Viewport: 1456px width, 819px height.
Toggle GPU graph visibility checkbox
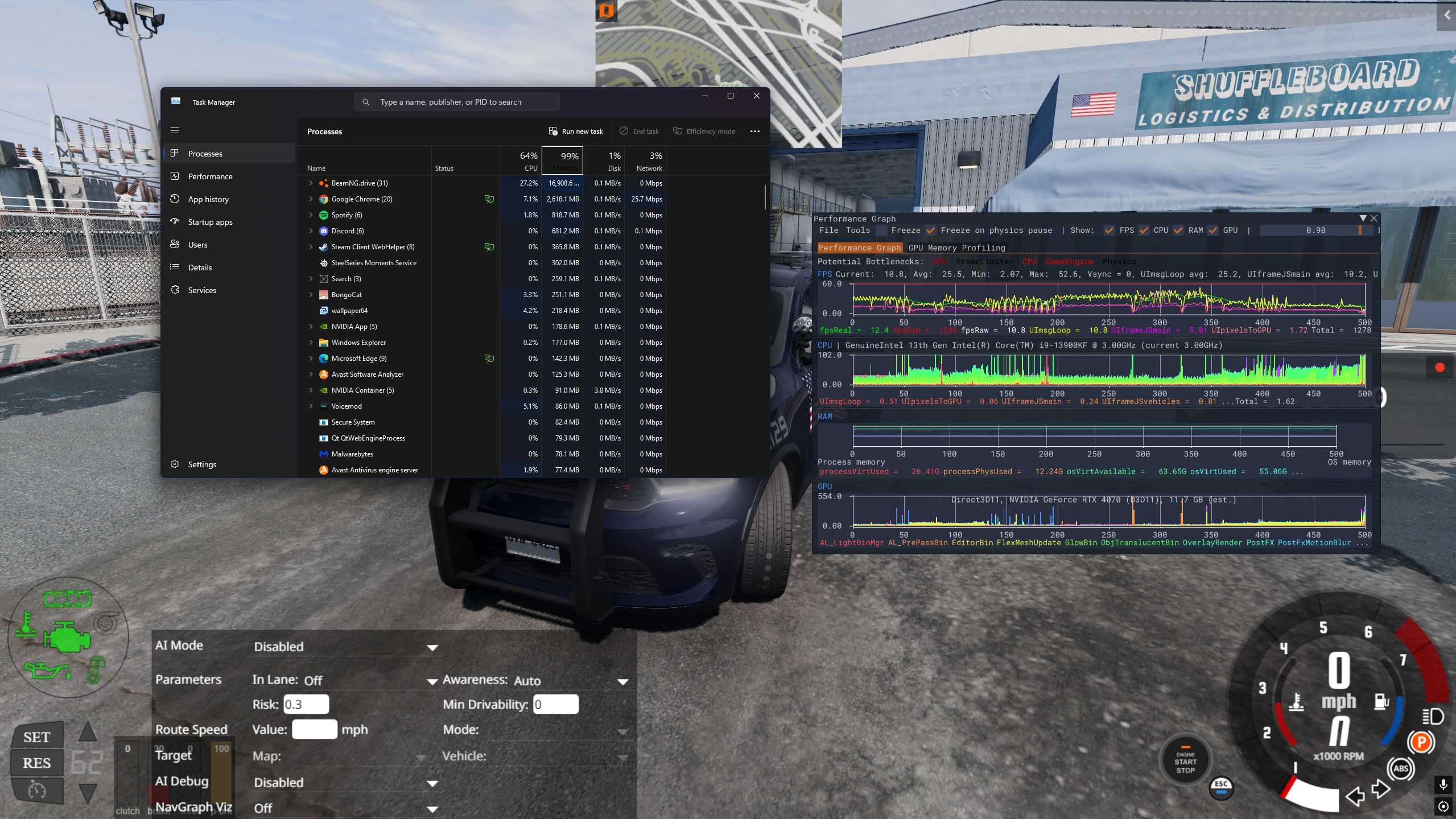pyautogui.click(x=1213, y=231)
